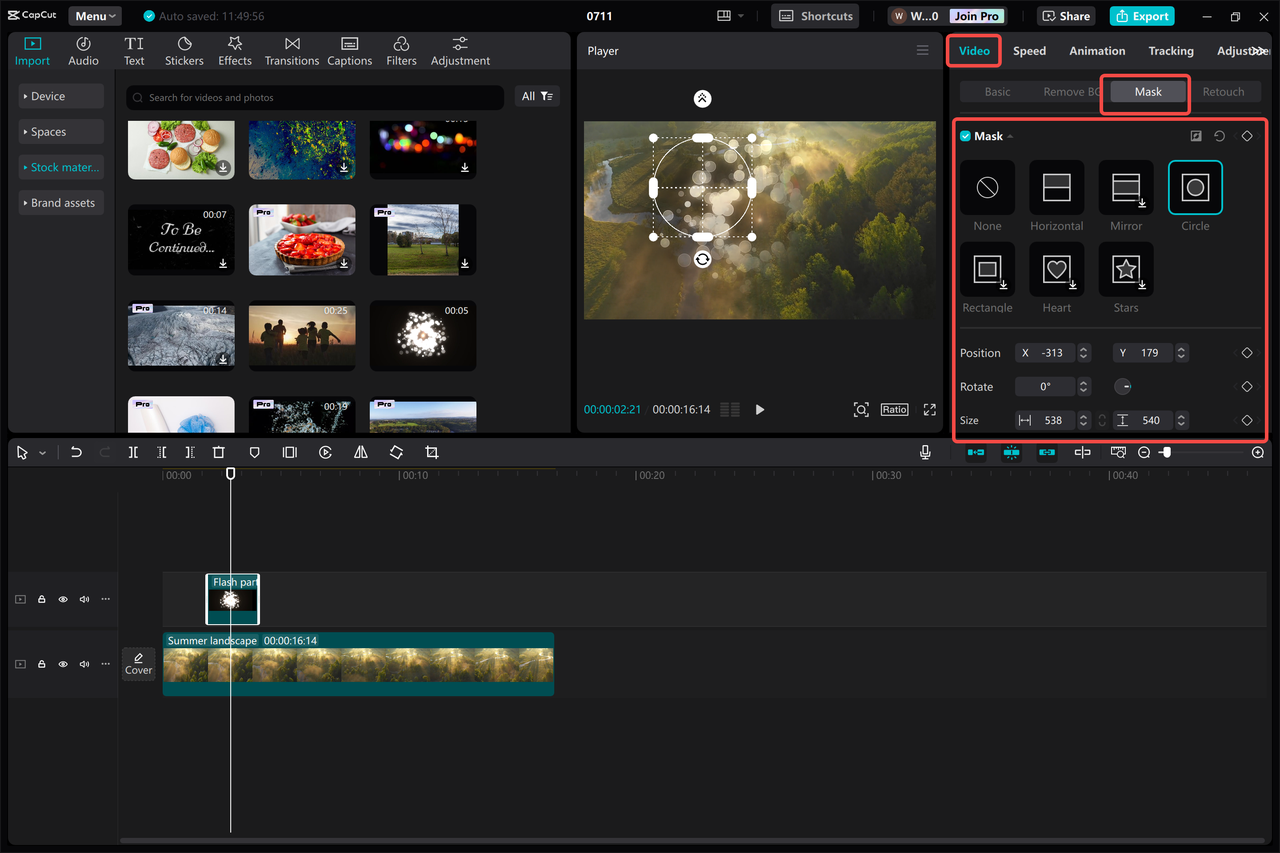Click the Rotate clip icon

point(396,453)
